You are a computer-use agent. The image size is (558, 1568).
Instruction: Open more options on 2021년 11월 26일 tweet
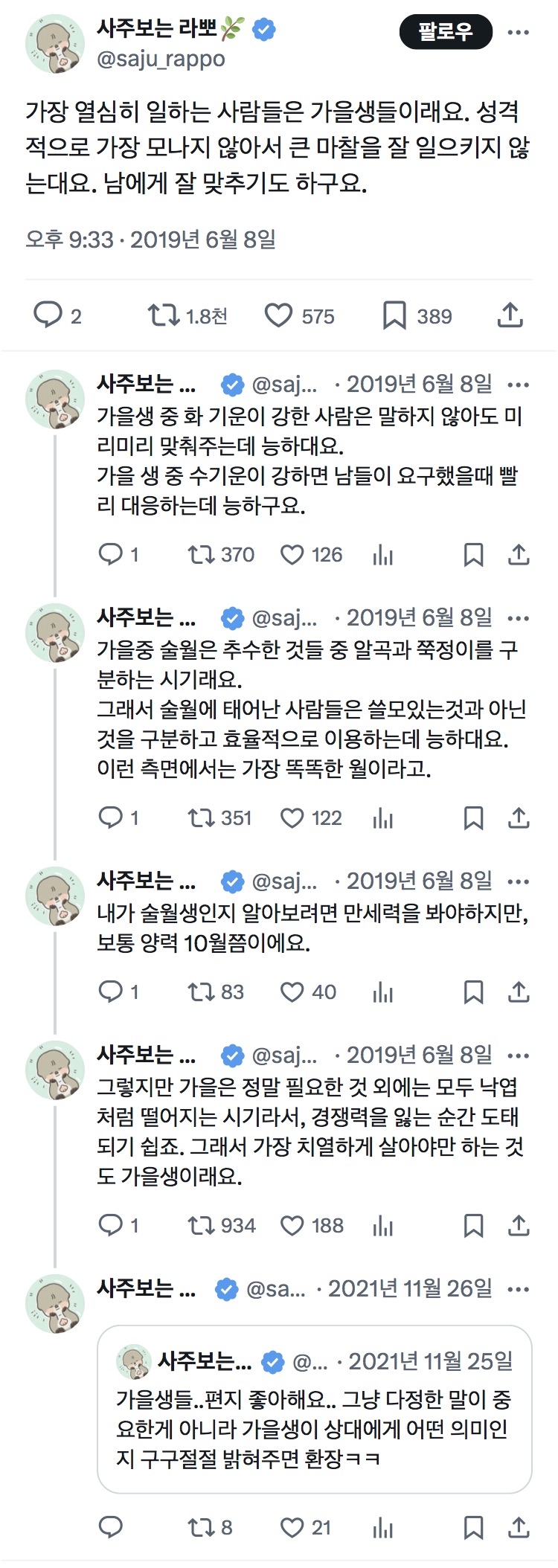click(x=518, y=1289)
